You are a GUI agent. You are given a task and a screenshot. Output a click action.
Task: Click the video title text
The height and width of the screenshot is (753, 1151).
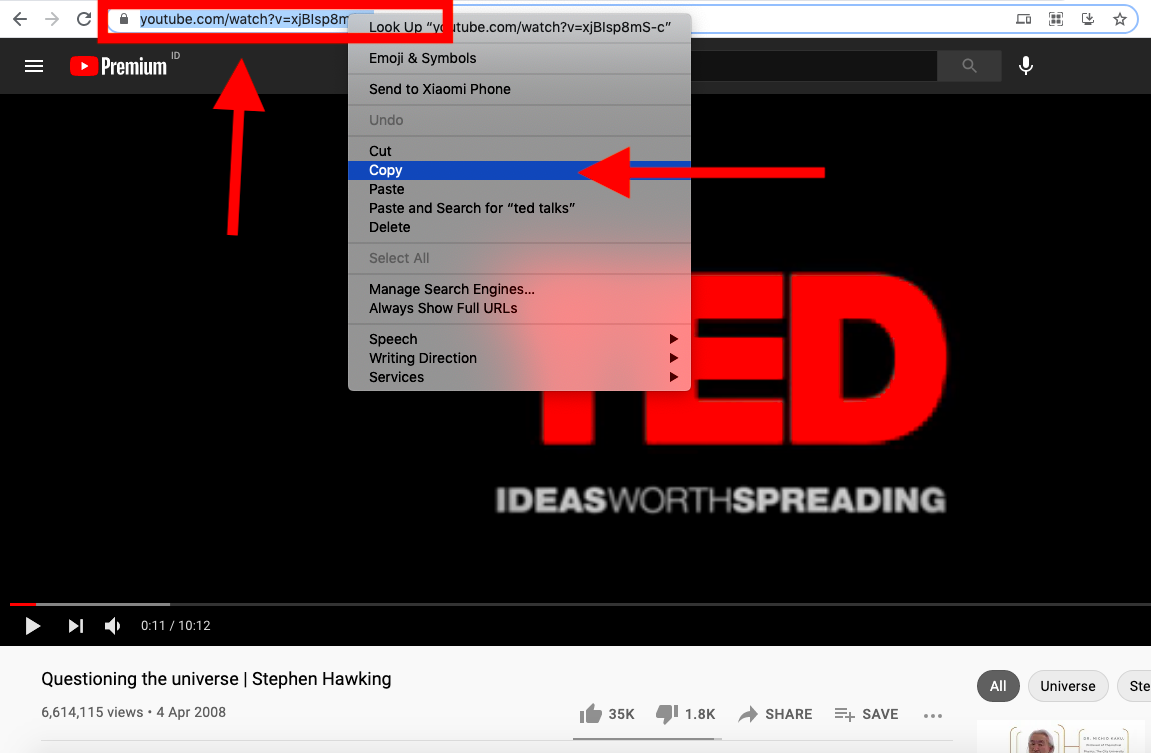tap(217, 679)
